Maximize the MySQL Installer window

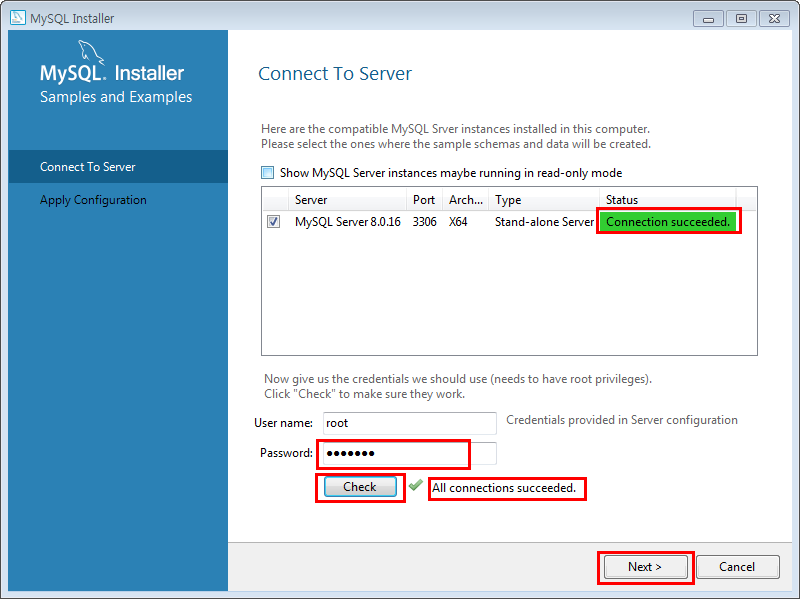coord(741,19)
